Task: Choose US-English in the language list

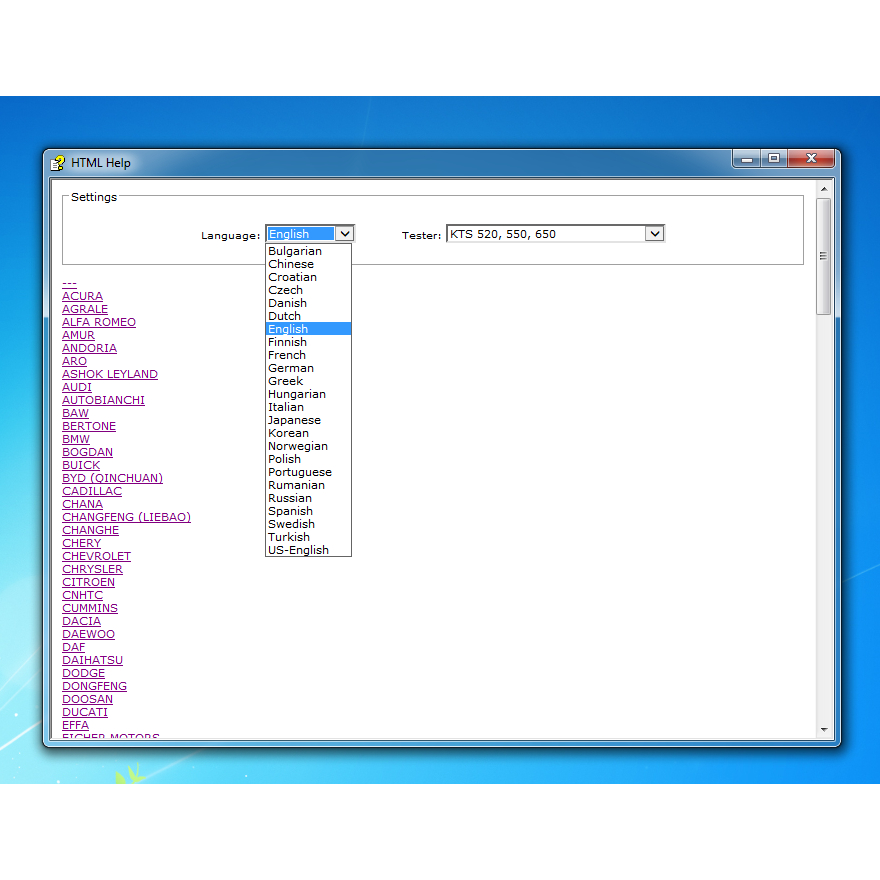Action: tap(308, 550)
